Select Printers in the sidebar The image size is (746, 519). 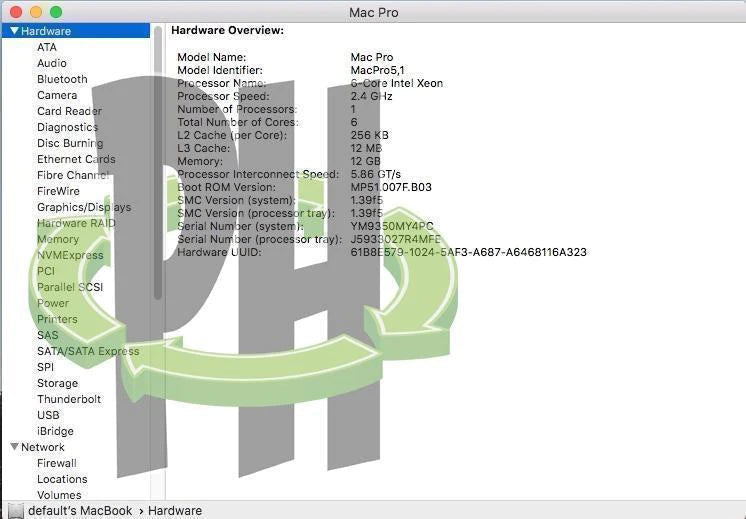pos(57,319)
